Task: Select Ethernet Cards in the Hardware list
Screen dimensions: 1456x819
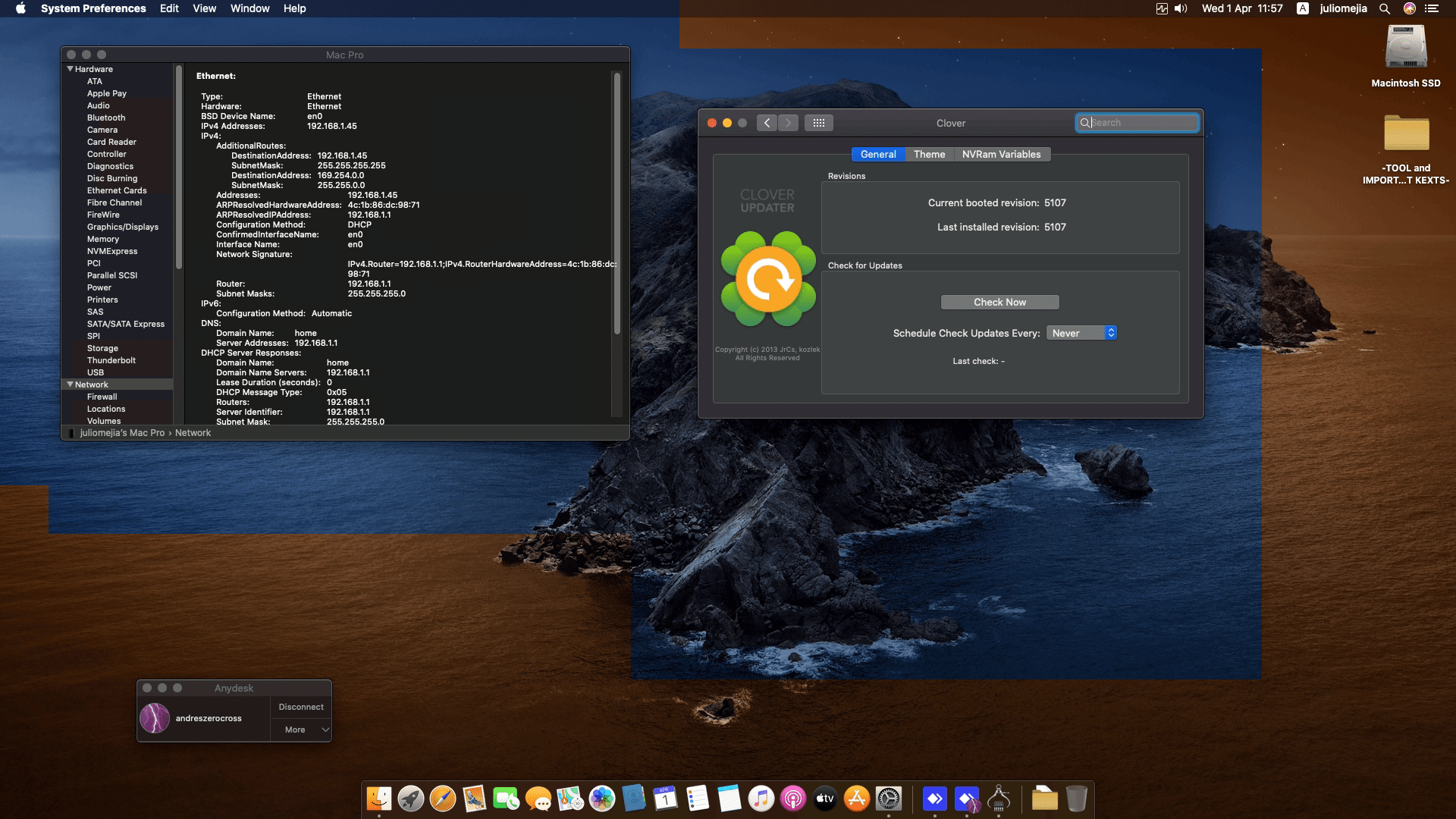Action: (117, 190)
